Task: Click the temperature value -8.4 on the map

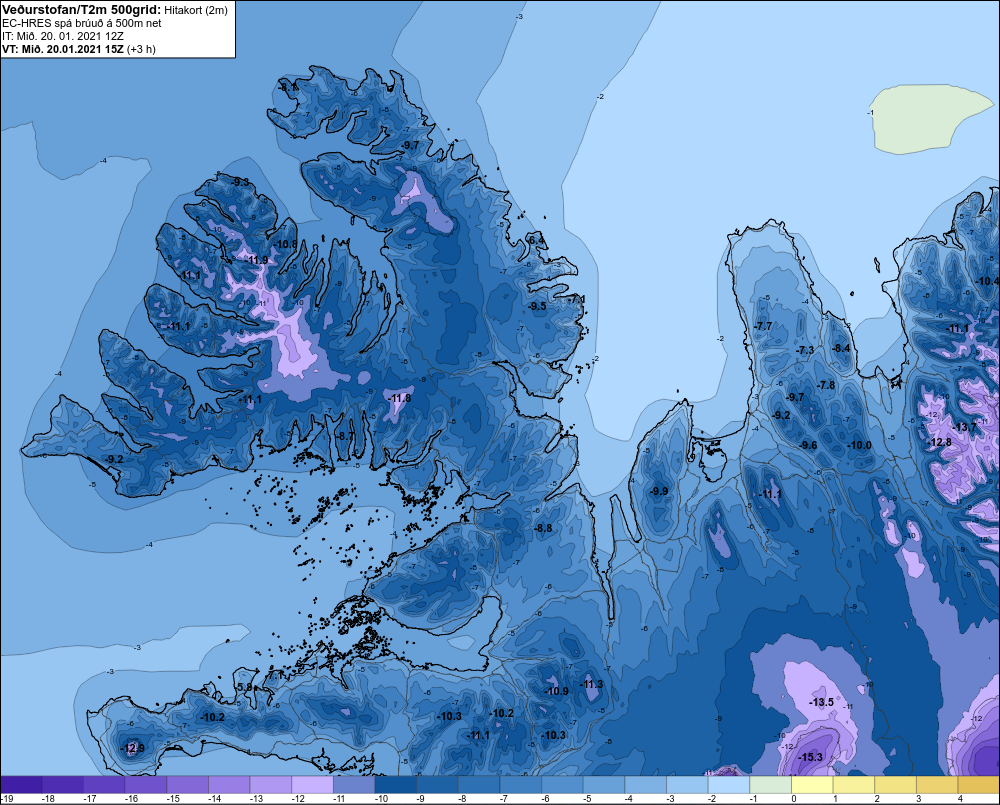Action: pos(842,348)
